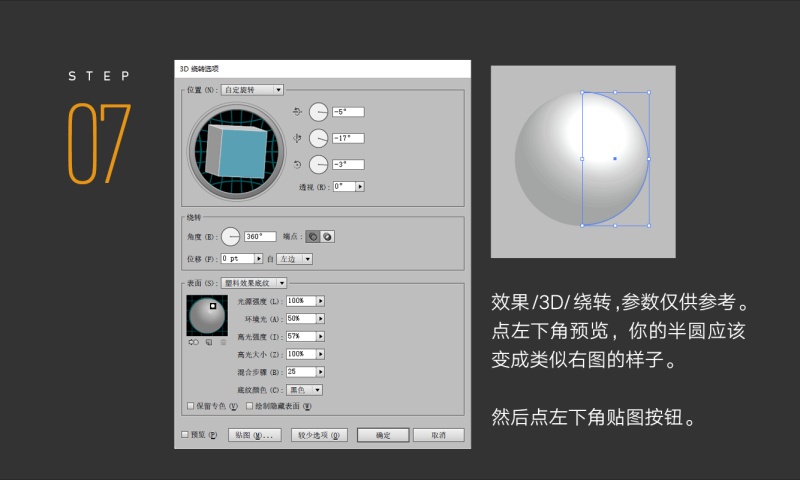The height and width of the screenshot is (480, 800).
Task: Toggle the 预览 preview checkbox
Action: (x=185, y=435)
